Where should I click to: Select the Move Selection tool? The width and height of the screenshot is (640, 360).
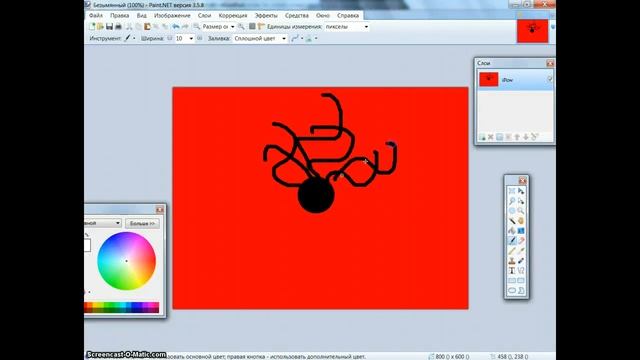coord(521,201)
